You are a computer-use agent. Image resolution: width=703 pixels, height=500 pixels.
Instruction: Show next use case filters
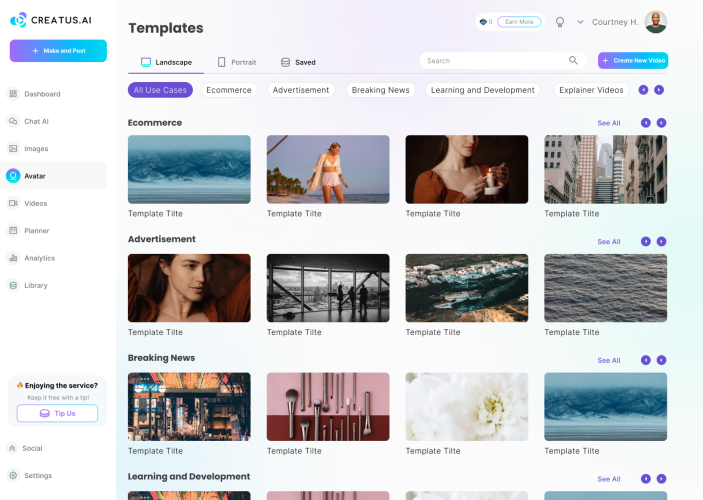point(659,90)
